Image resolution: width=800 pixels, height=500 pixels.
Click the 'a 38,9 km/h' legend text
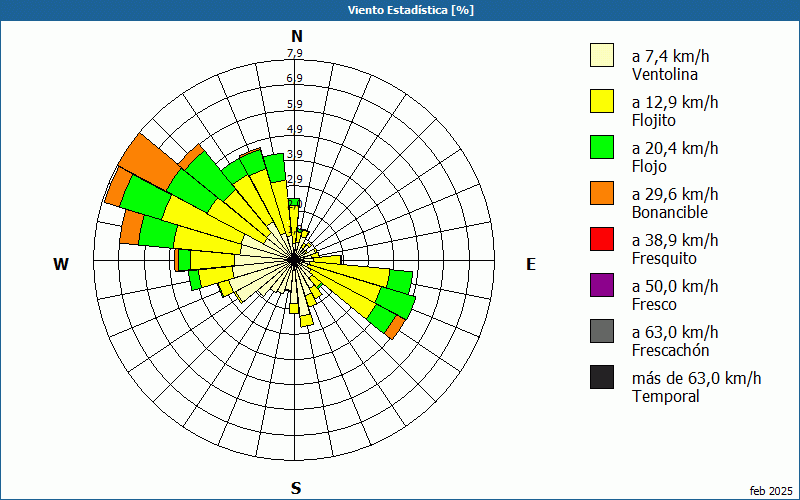click(675, 240)
